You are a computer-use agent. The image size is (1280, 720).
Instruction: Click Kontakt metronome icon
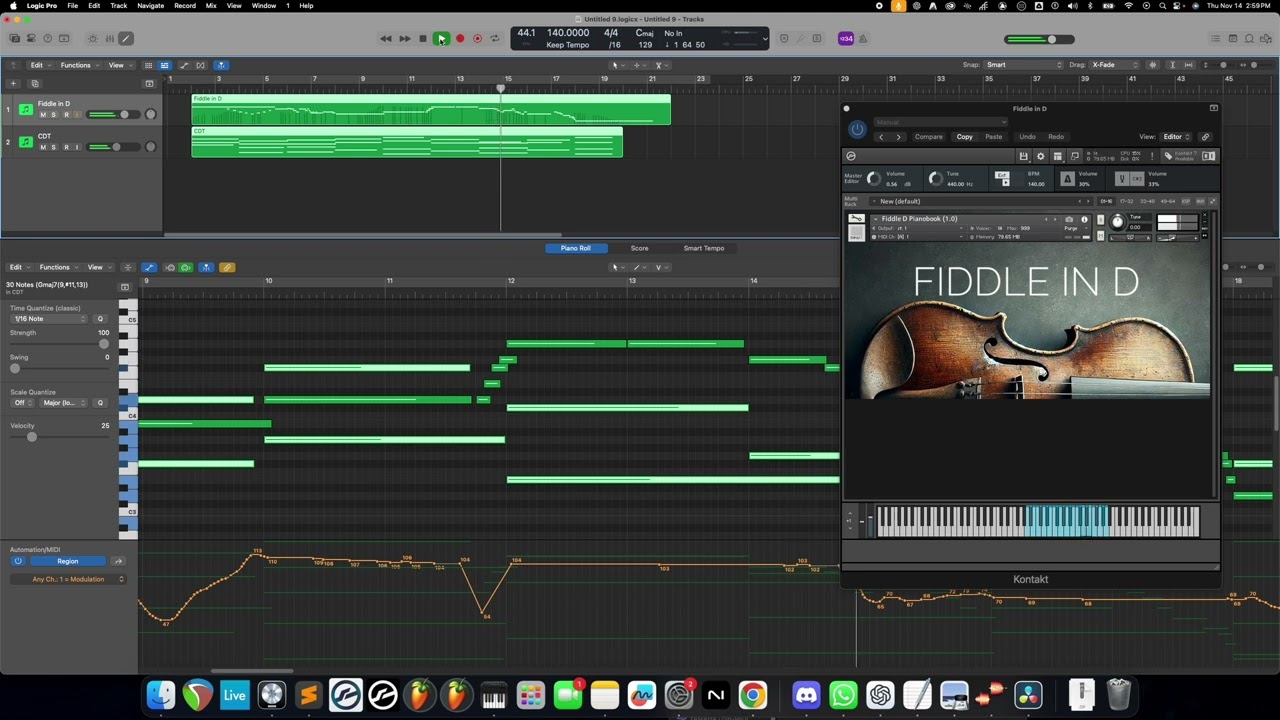pyautogui.click(x=1067, y=179)
